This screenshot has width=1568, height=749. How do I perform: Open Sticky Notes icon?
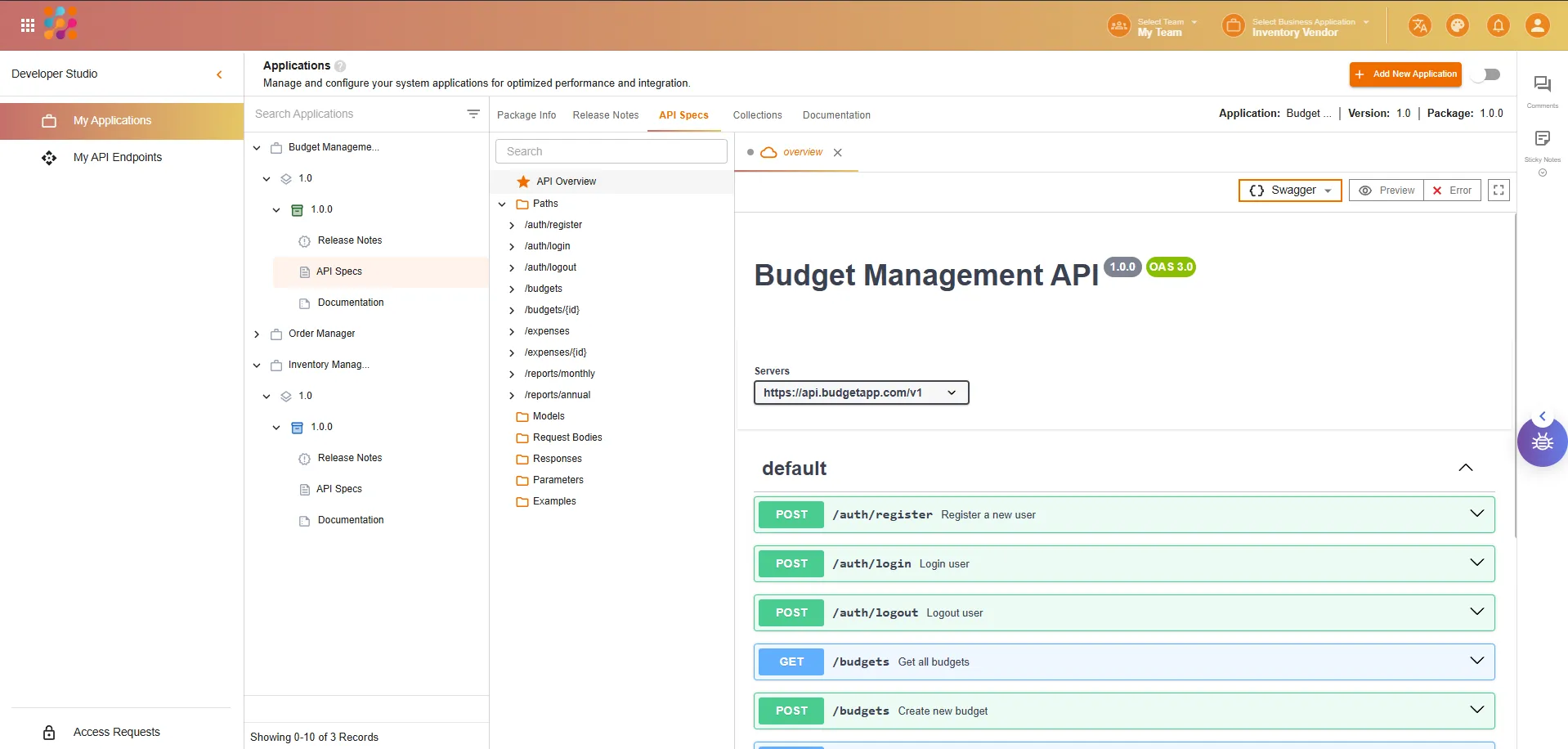[x=1542, y=139]
